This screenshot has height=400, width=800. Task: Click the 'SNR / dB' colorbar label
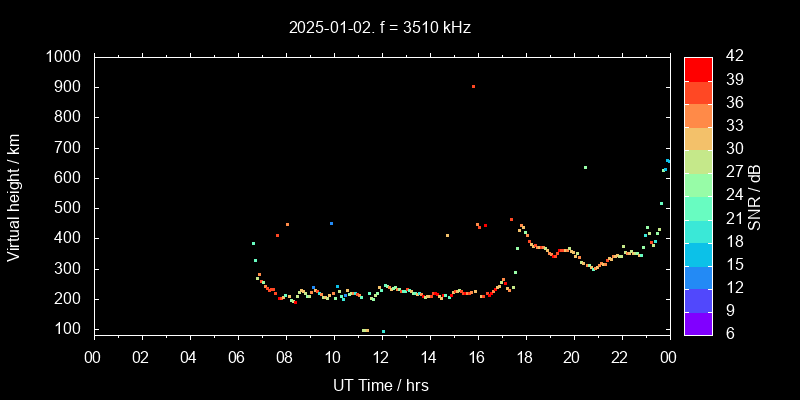[754, 195]
